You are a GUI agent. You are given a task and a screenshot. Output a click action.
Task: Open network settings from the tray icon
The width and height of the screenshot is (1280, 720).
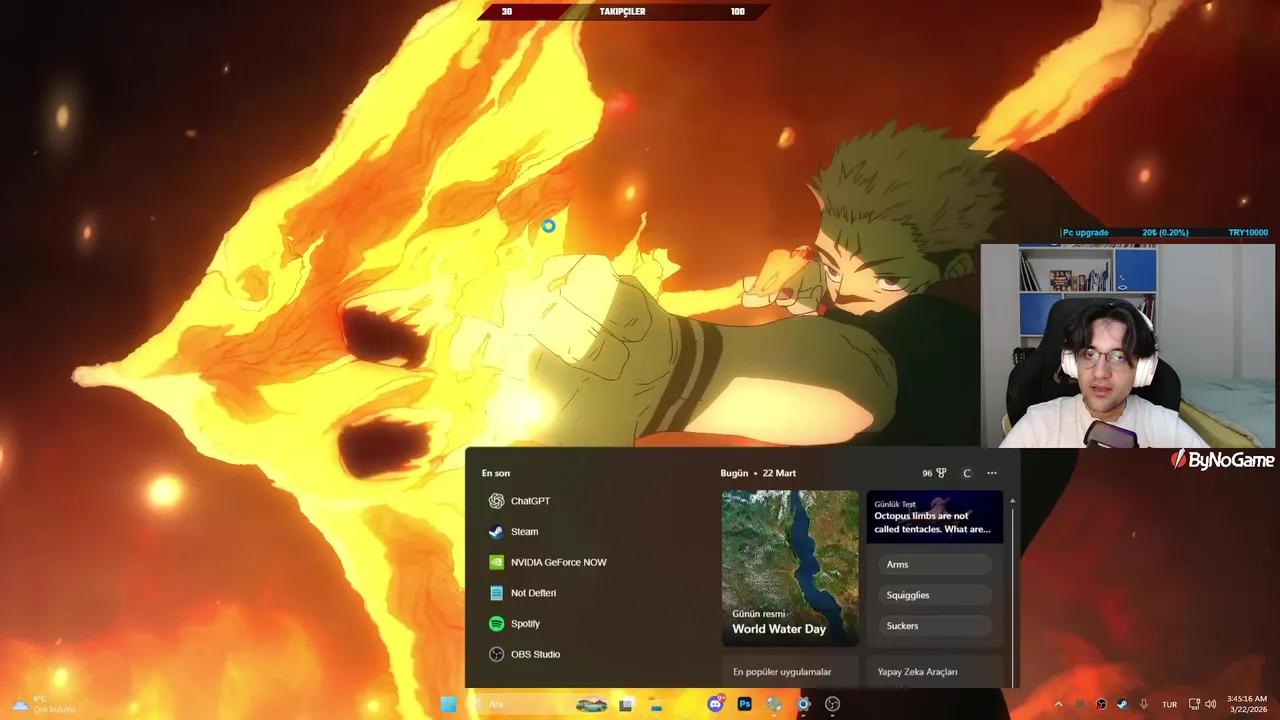tap(1194, 704)
